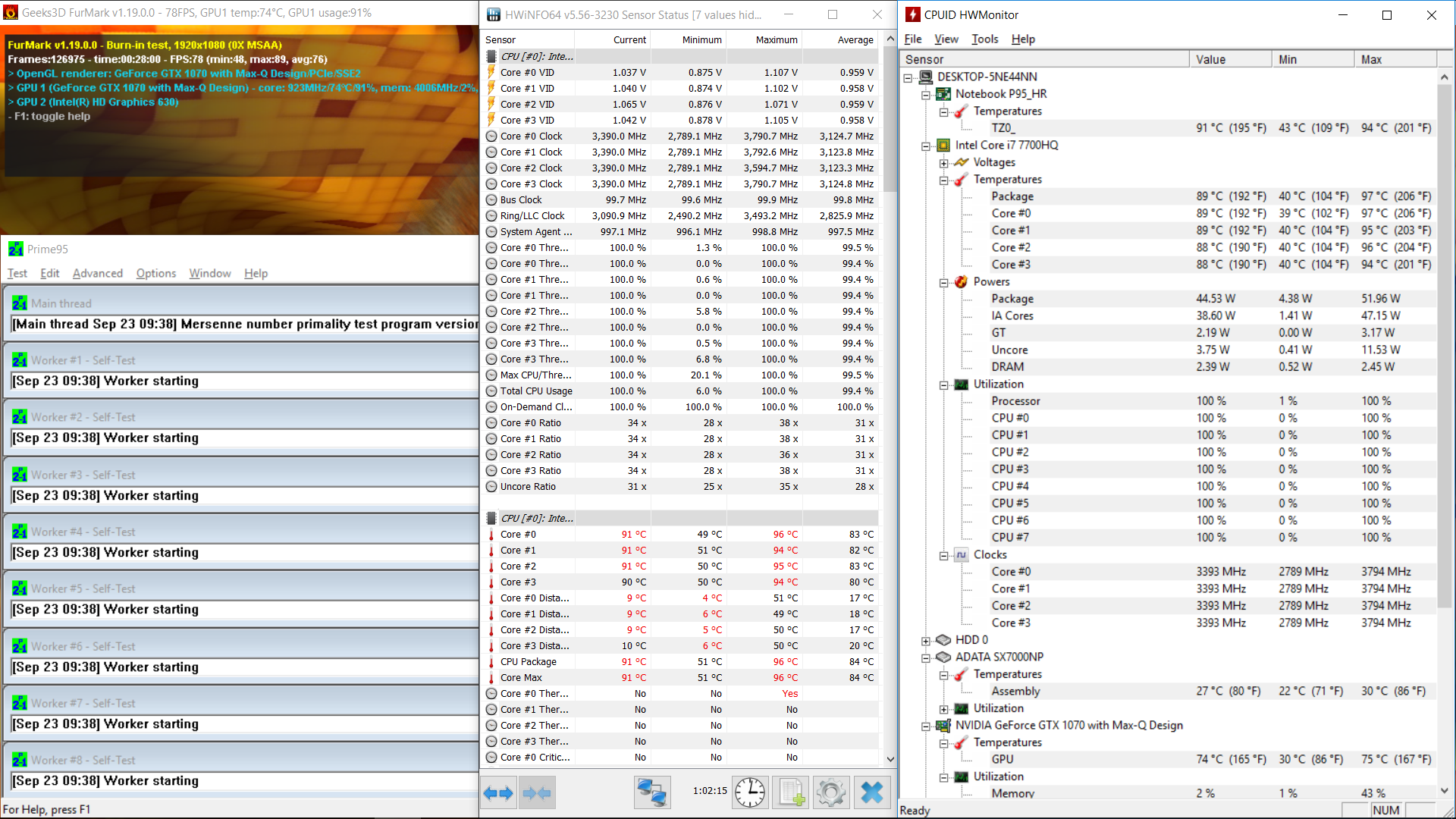The height and width of the screenshot is (819, 1456).
Task: Click the HWiNFO scrollbar down arrow
Action: [890, 758]
